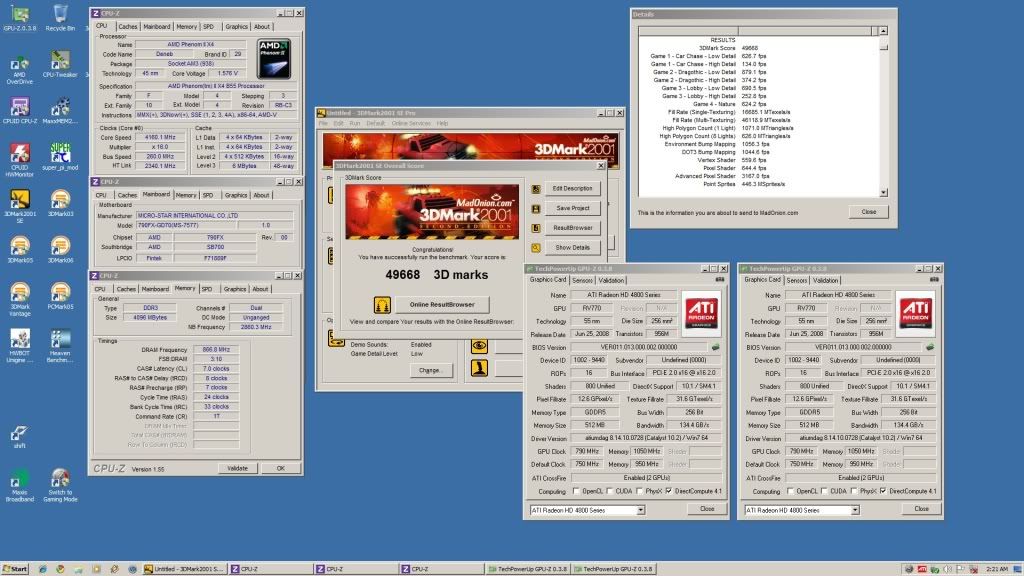
Task: Open the Start menu on the taskbar
Action: click(15, 569)
